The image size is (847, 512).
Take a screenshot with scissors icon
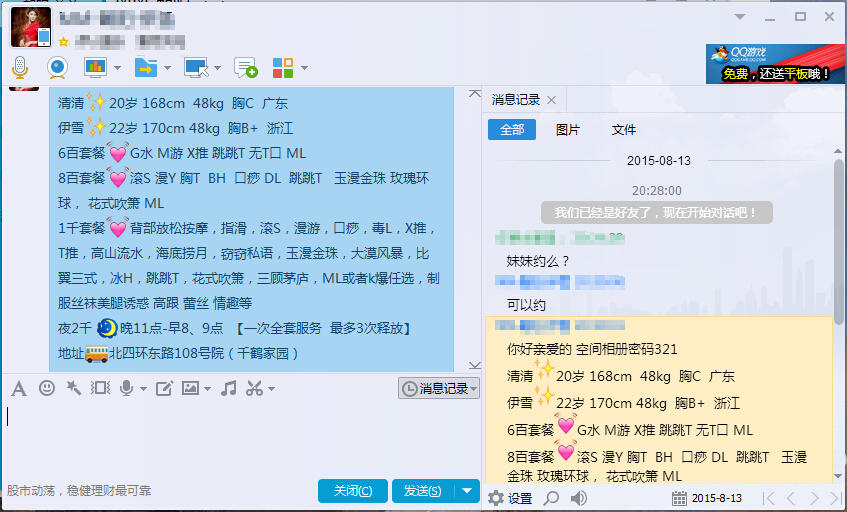point(254,388)
